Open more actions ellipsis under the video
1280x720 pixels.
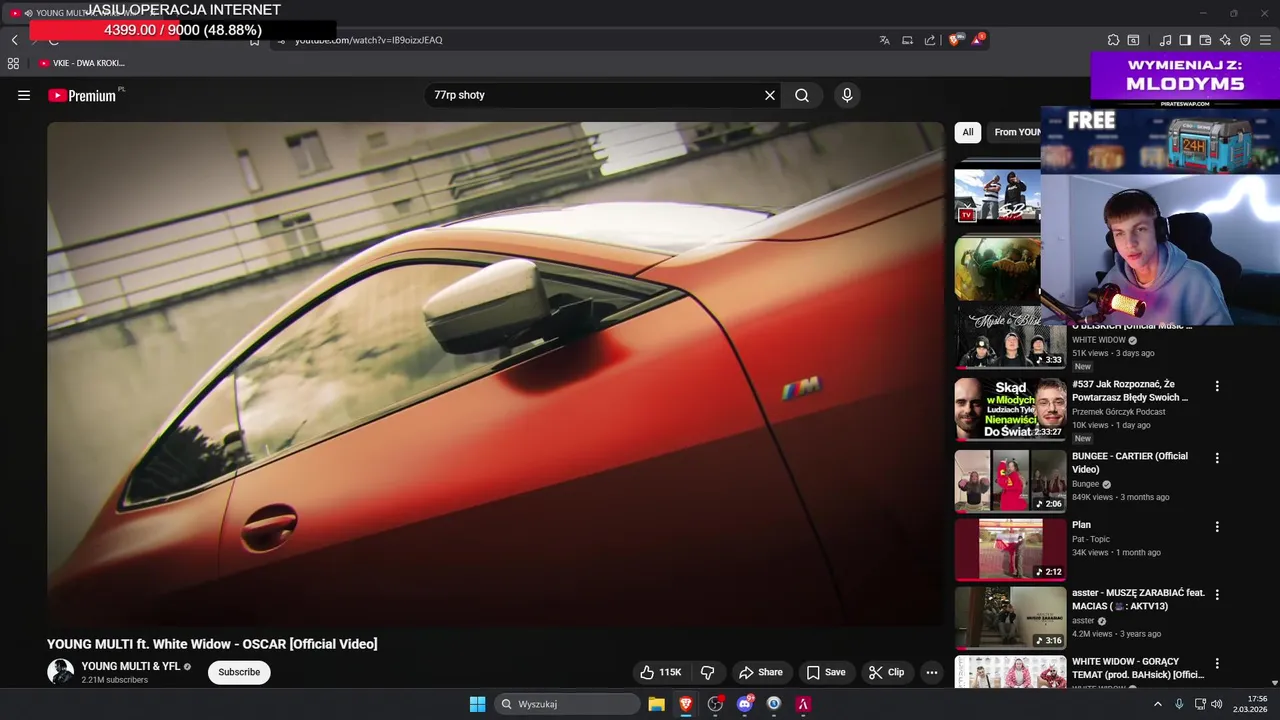932,672
